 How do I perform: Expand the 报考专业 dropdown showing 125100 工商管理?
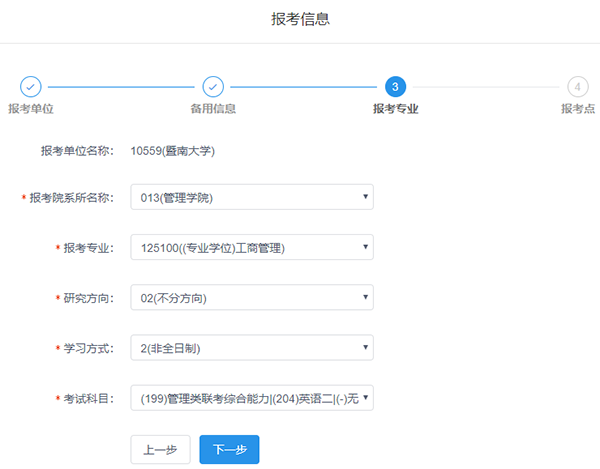pyautogui.click(x=251, y=247)
